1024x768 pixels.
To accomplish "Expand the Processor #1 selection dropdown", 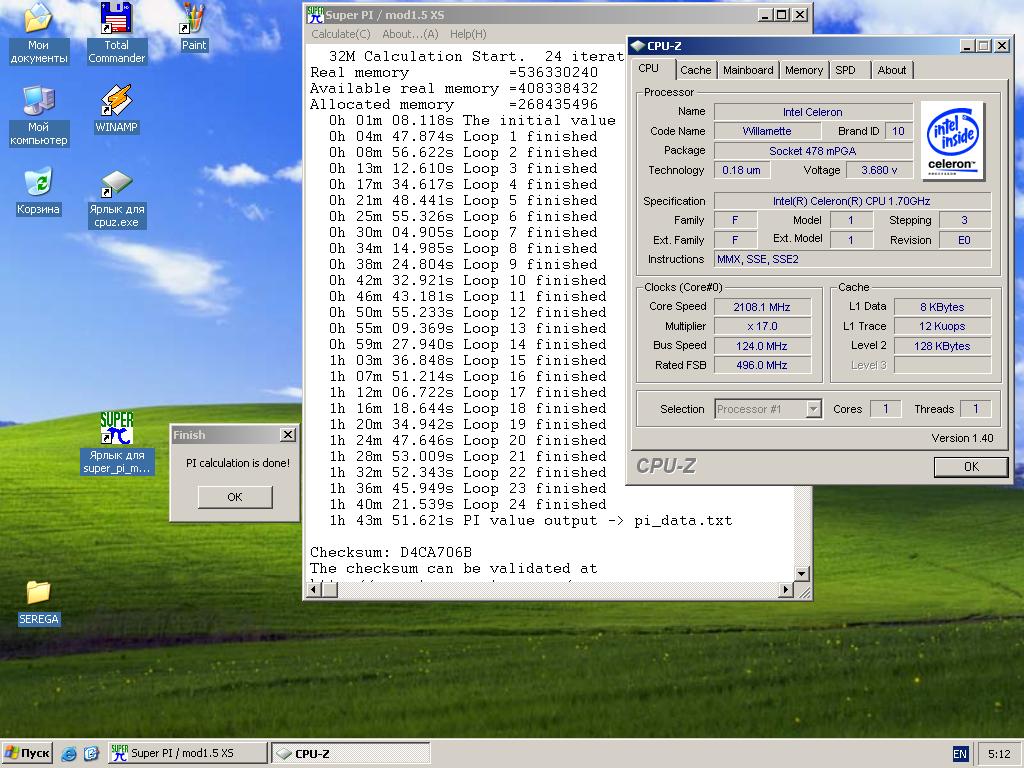I will pyautogui.click(x=813, y=409).
